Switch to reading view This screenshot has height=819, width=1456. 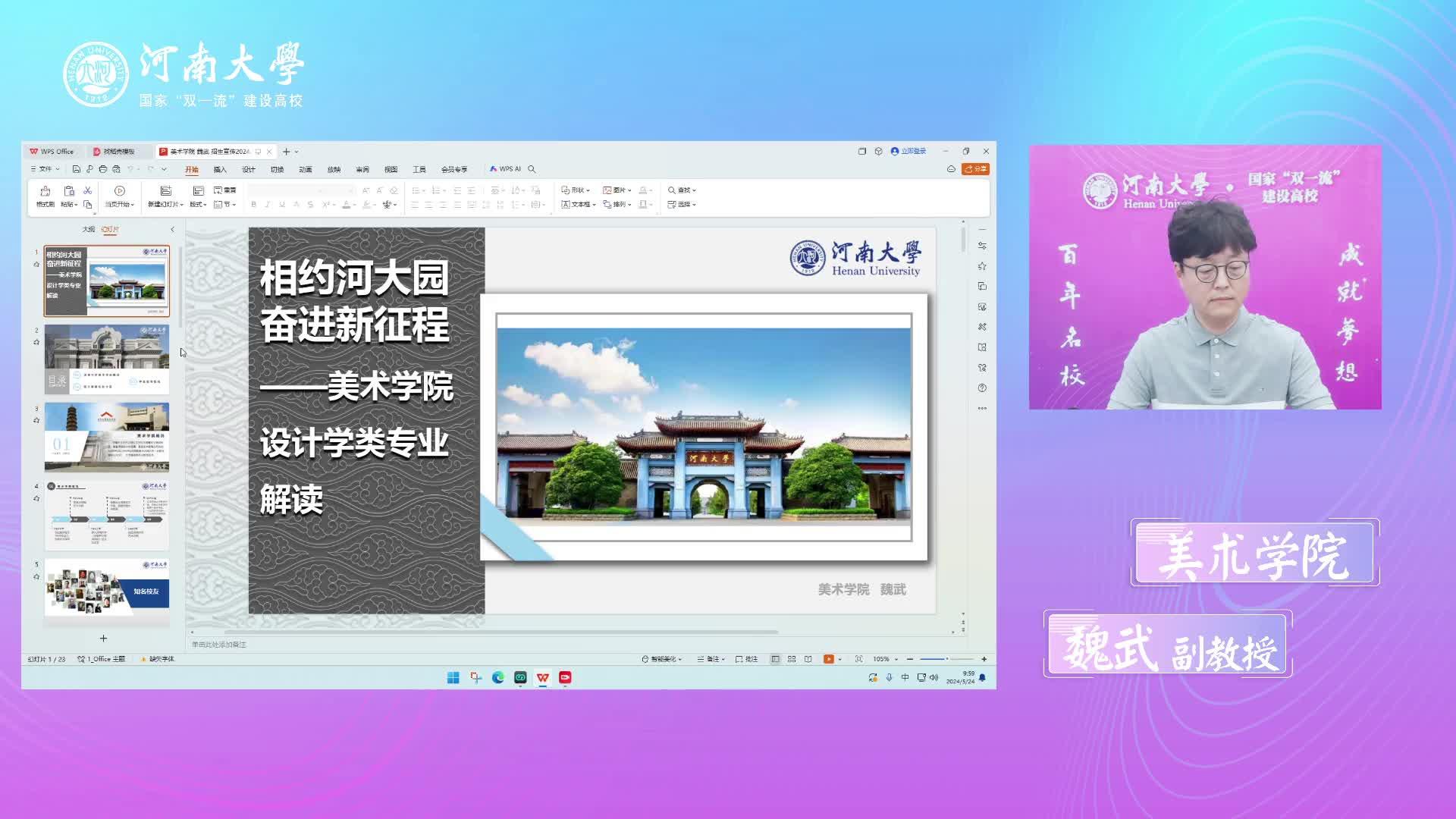coord(808,659)
